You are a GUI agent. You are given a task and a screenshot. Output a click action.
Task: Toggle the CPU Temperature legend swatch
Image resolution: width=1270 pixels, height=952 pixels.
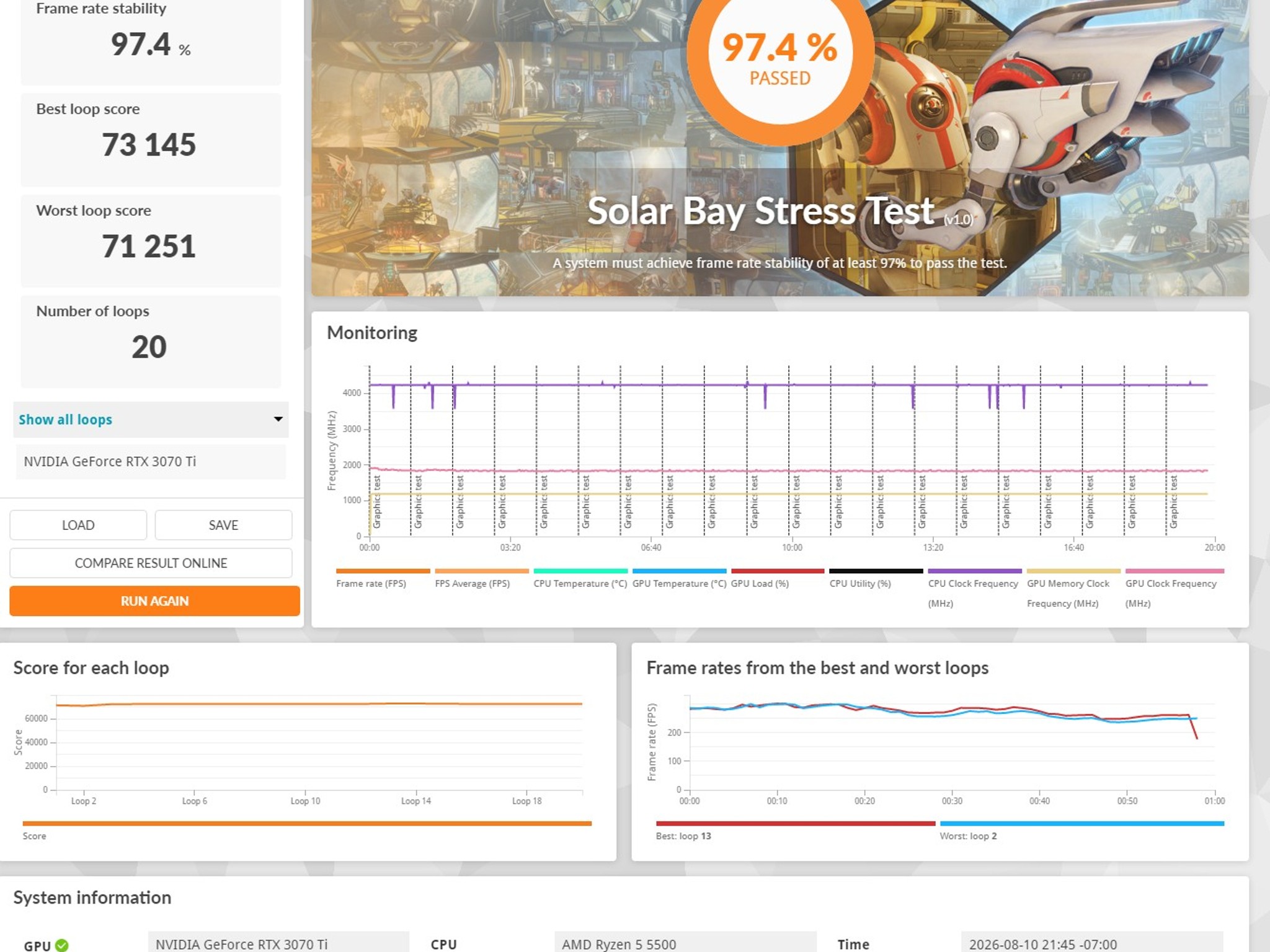pyautogui.click(x=580, y=571)
